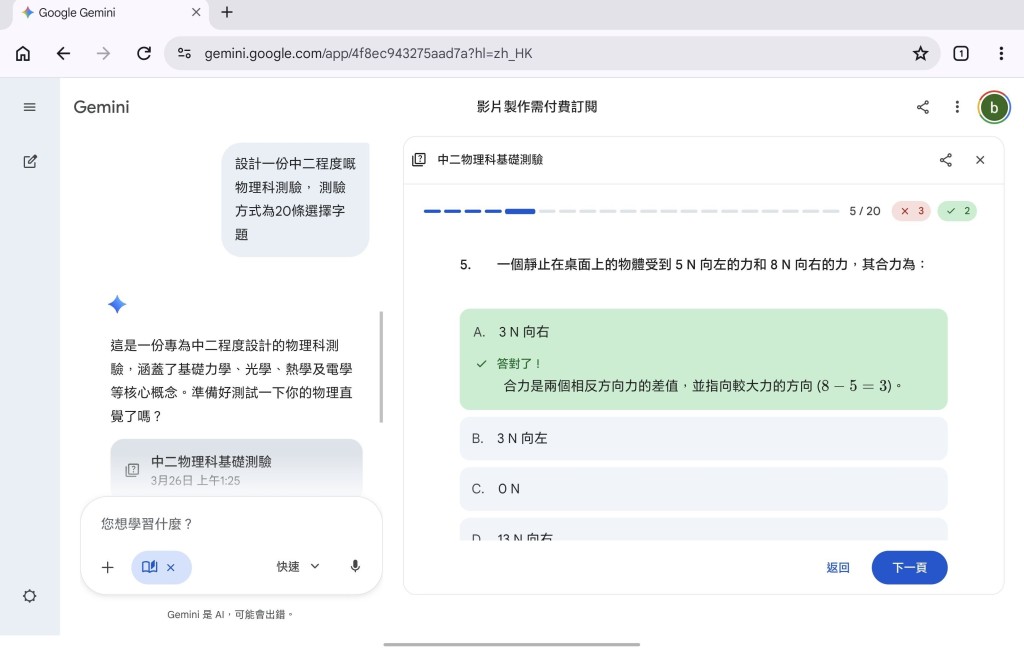Open the conversation options three-dot menu

[957, 107]
